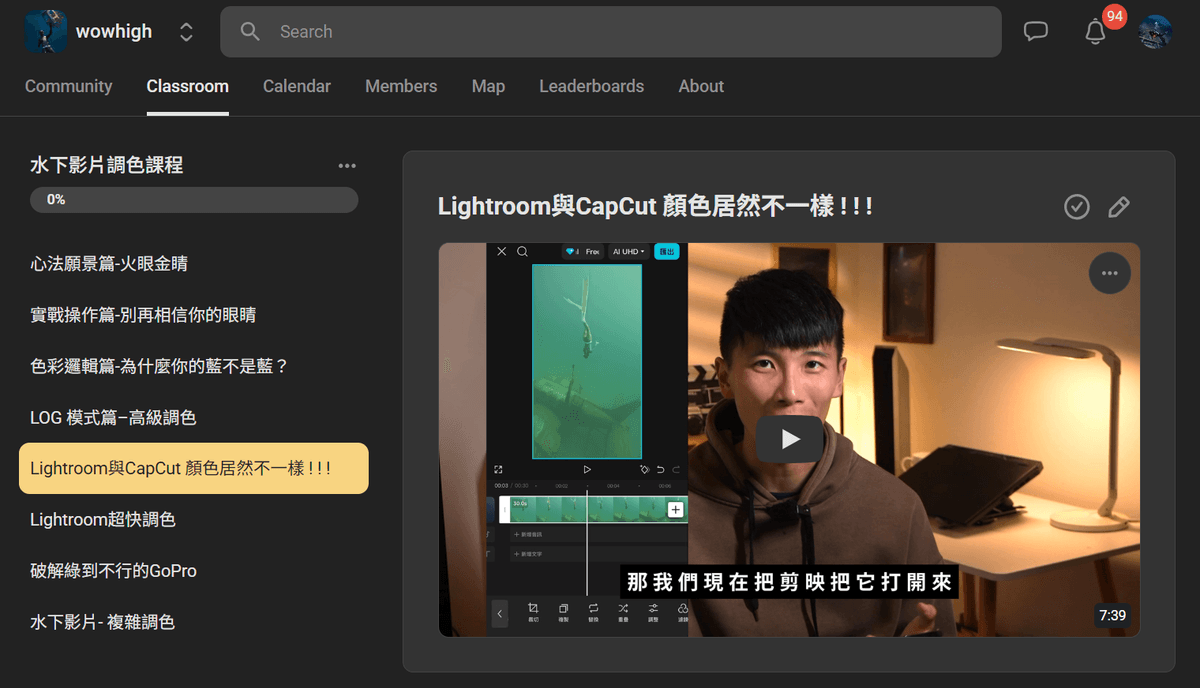
Task: Select lesson 破解綠到不行的GoPro
Action: pos(113,571)
